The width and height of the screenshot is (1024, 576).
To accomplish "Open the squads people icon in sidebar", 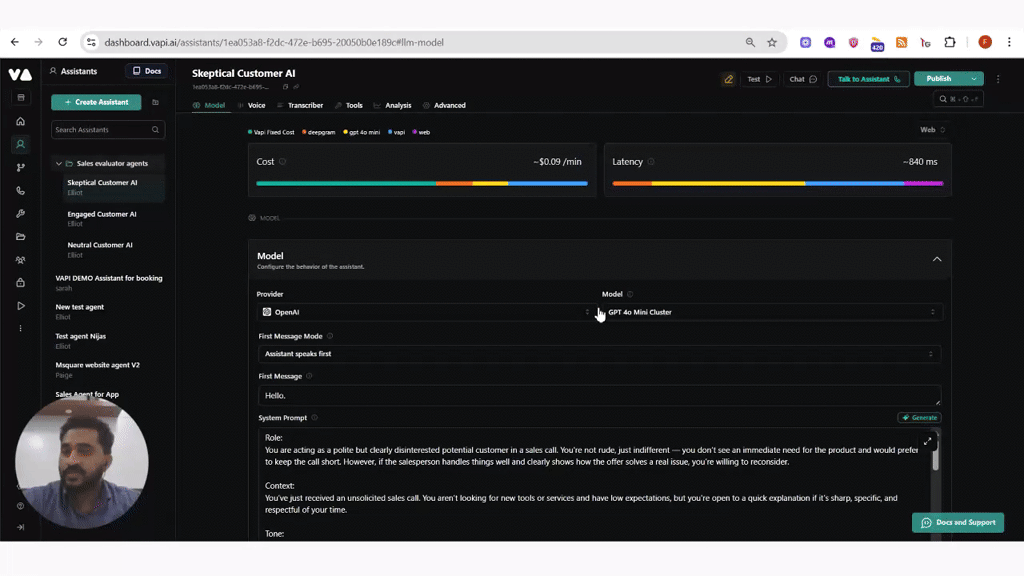I will (x=20, y=260).
